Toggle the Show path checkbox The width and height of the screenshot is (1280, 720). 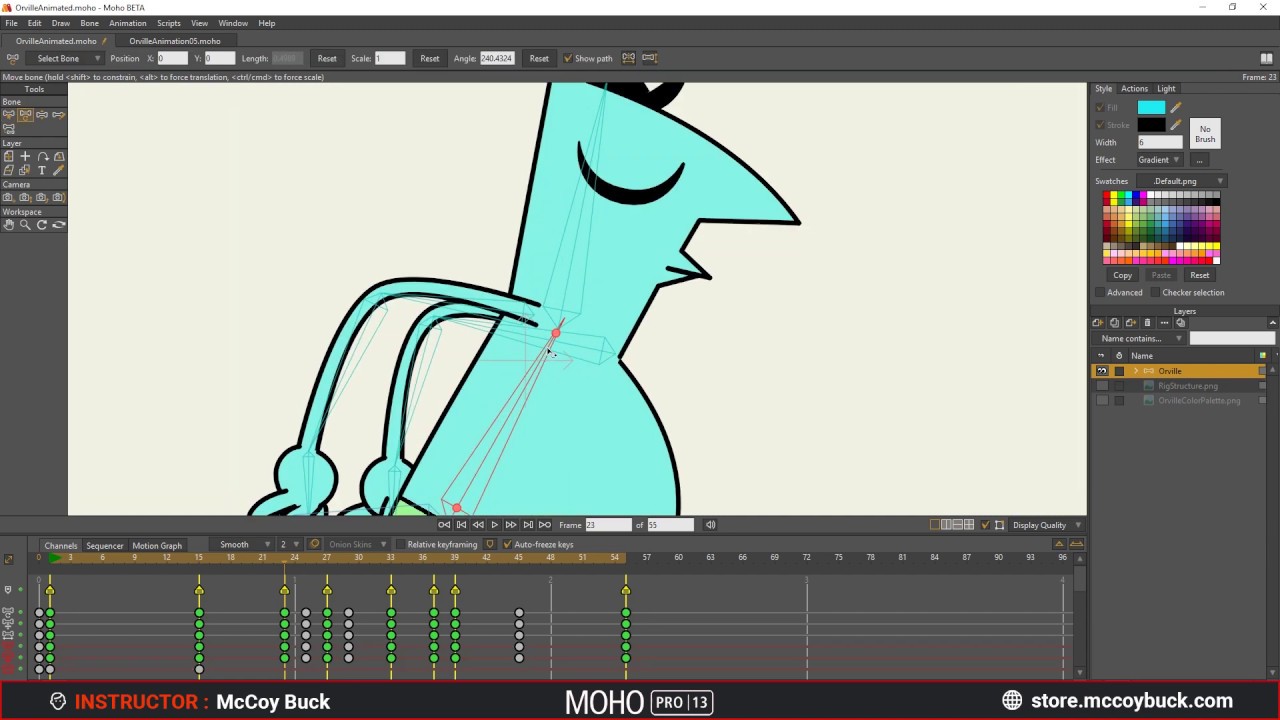[x=568, y=58]
